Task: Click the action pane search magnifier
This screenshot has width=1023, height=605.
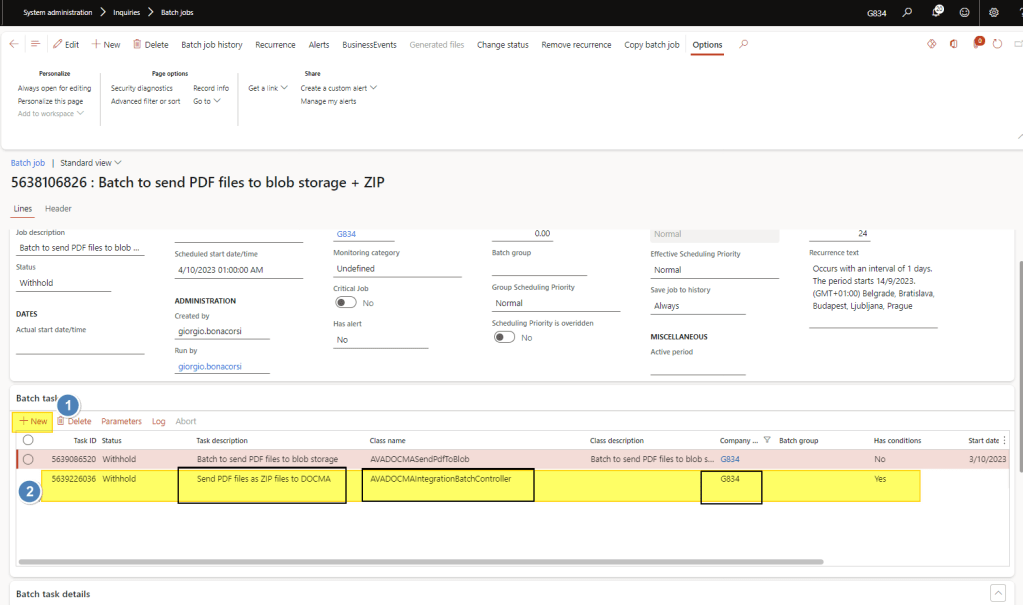Action: coord(743,44)
